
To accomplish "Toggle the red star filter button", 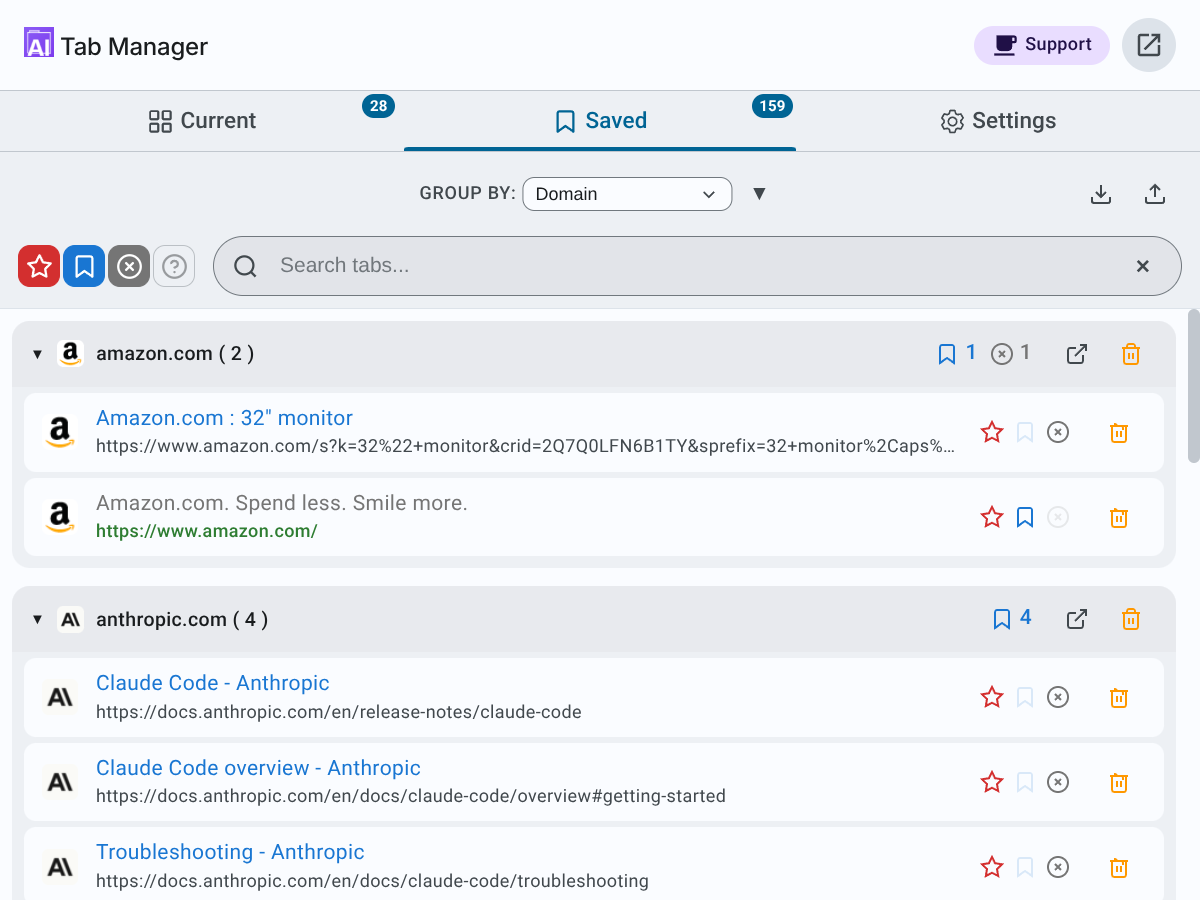I will pyautogui.click(x=39, y=266).
